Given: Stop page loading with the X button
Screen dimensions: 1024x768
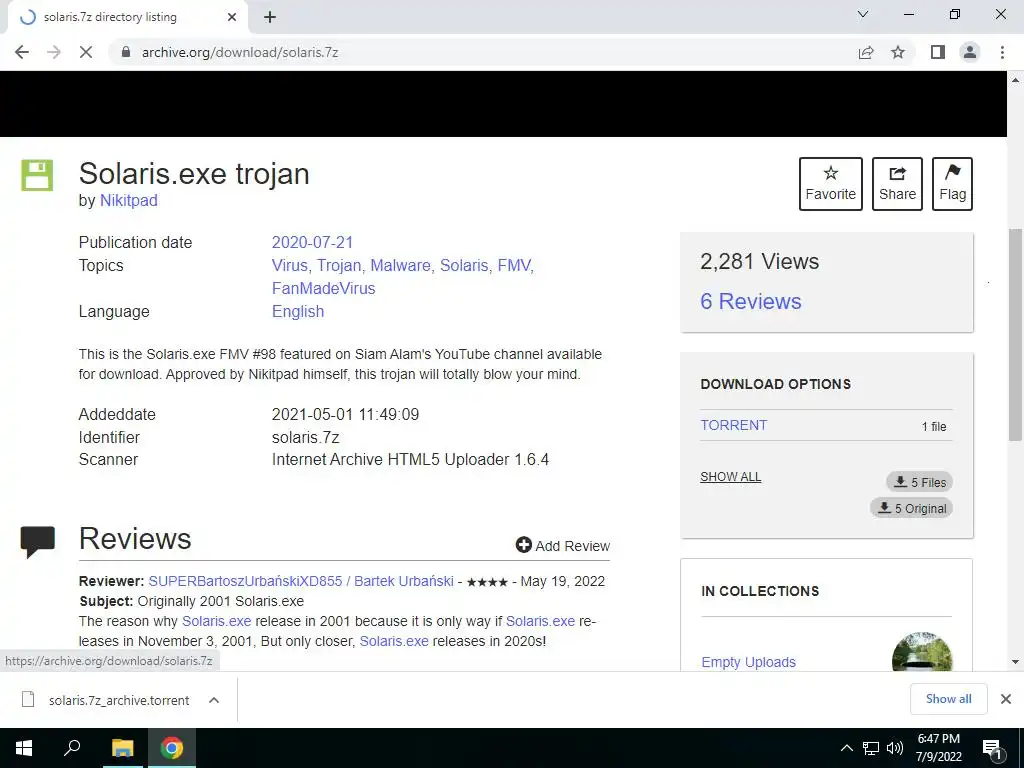Looking at the screenshot, I should (x=86, y=52).
